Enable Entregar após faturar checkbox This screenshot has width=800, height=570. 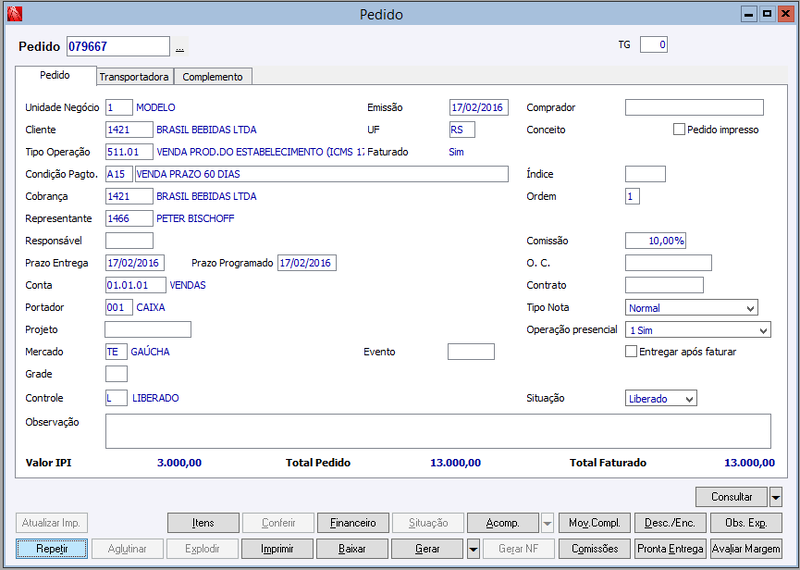click(631, 352)
